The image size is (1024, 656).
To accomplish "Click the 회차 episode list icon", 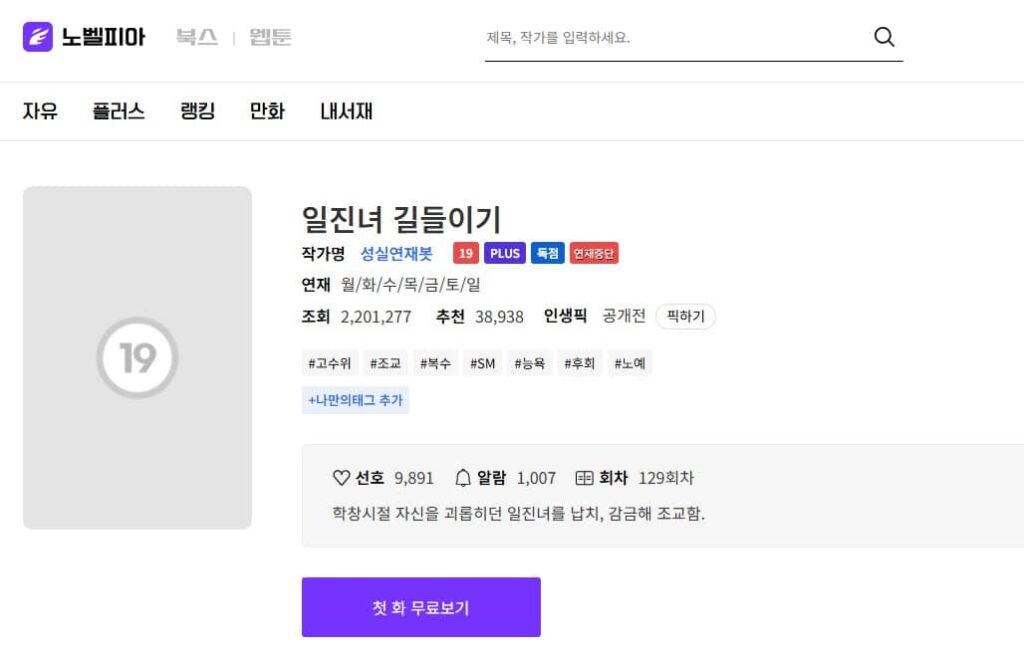I will [584, 478].
